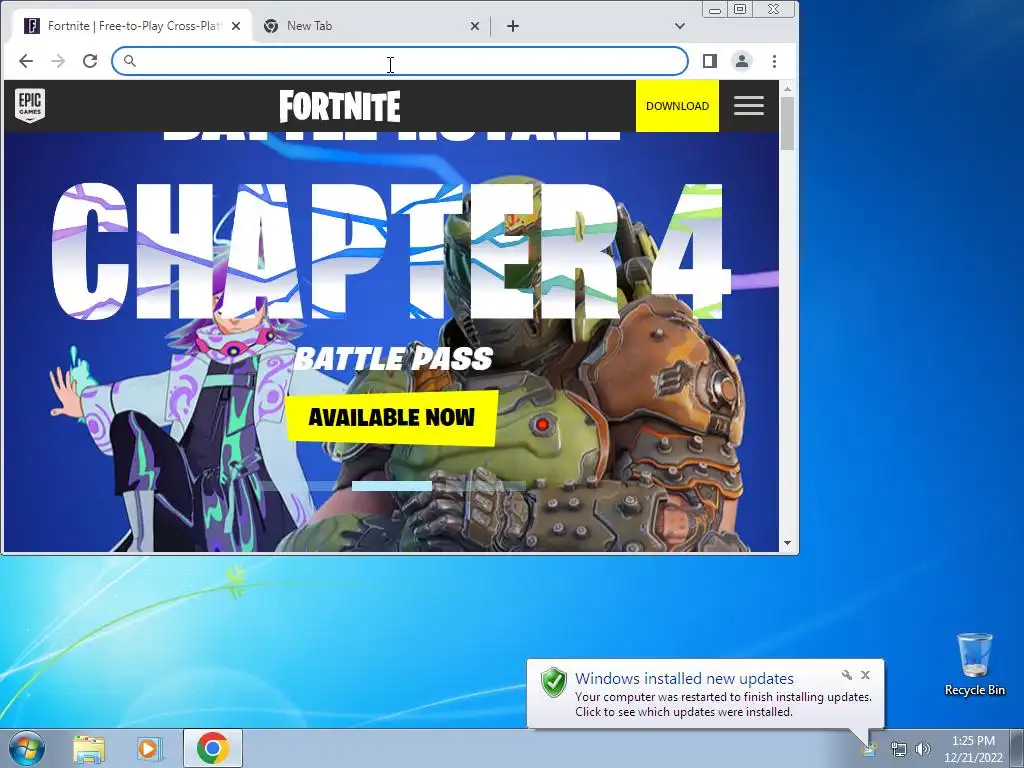Click the address bar search icon
1024x768 pixels.
click(x=129, y=61)
